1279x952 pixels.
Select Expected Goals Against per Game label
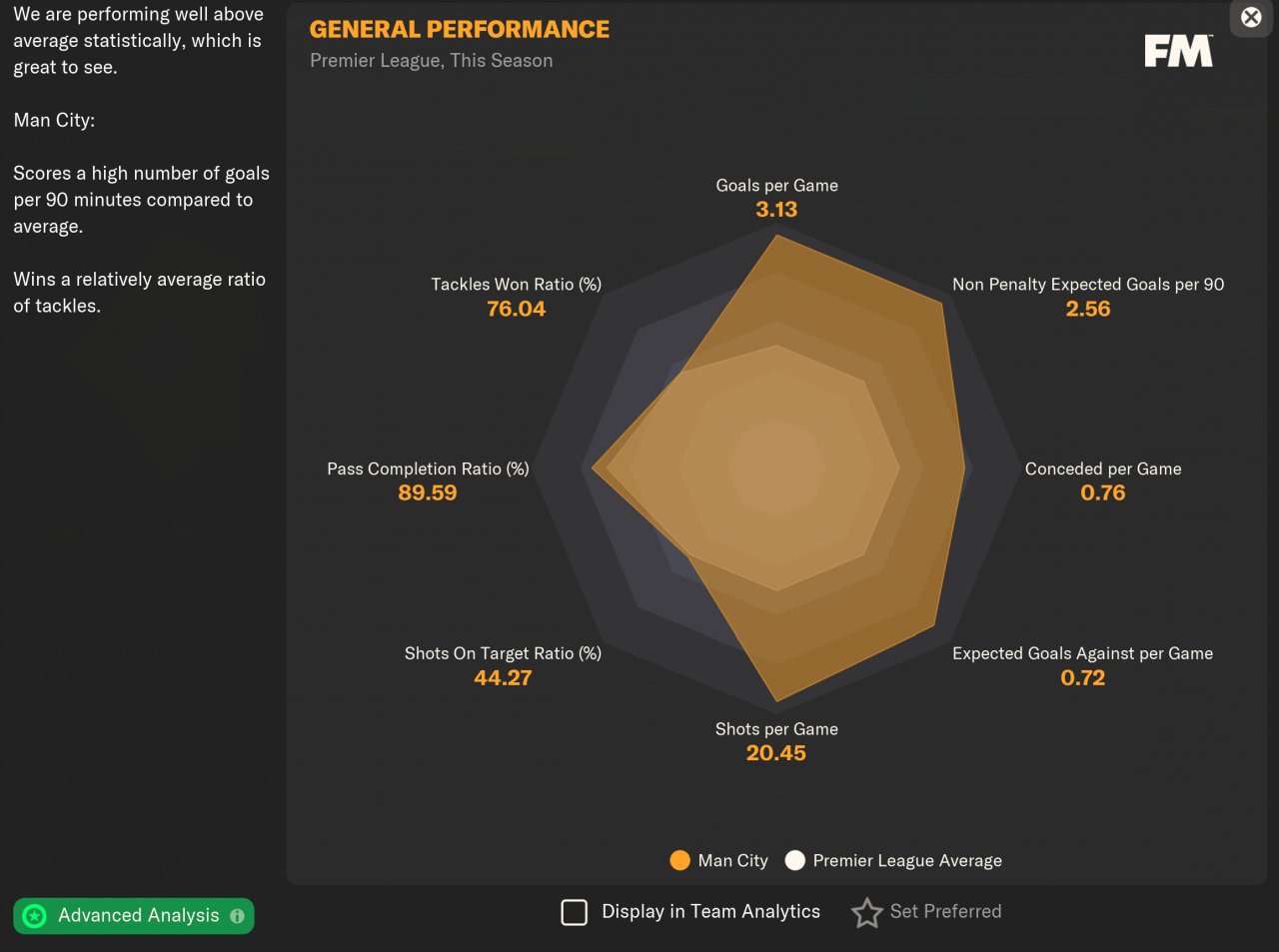point(1082,653)
